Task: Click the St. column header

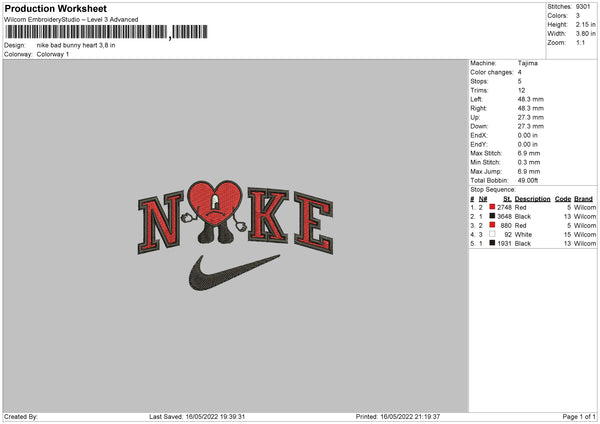Action: tap(507, 199)
